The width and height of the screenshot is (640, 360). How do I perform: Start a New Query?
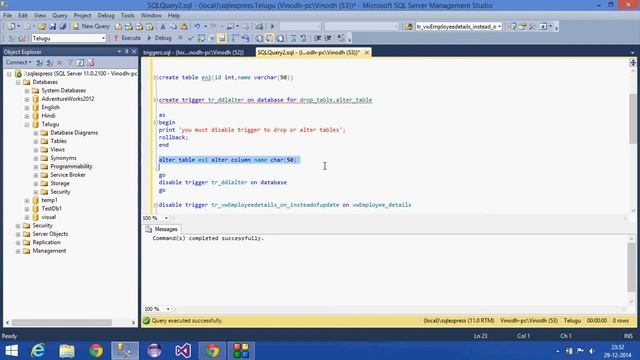[x=91, y=26]
